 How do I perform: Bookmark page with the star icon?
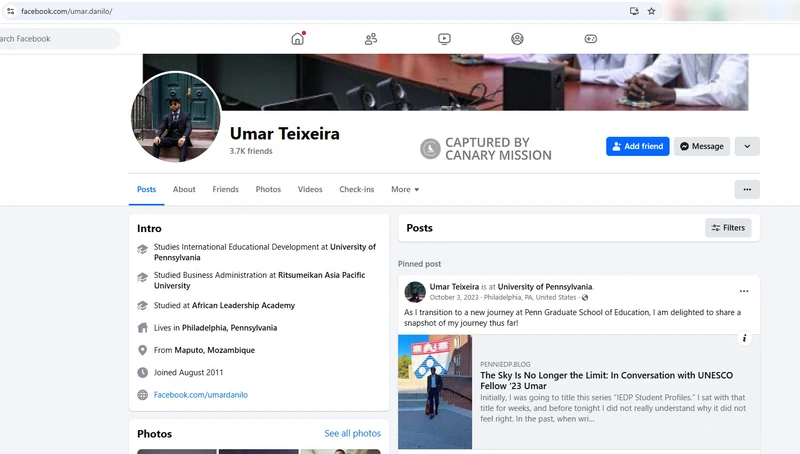[x=652, y=11]
